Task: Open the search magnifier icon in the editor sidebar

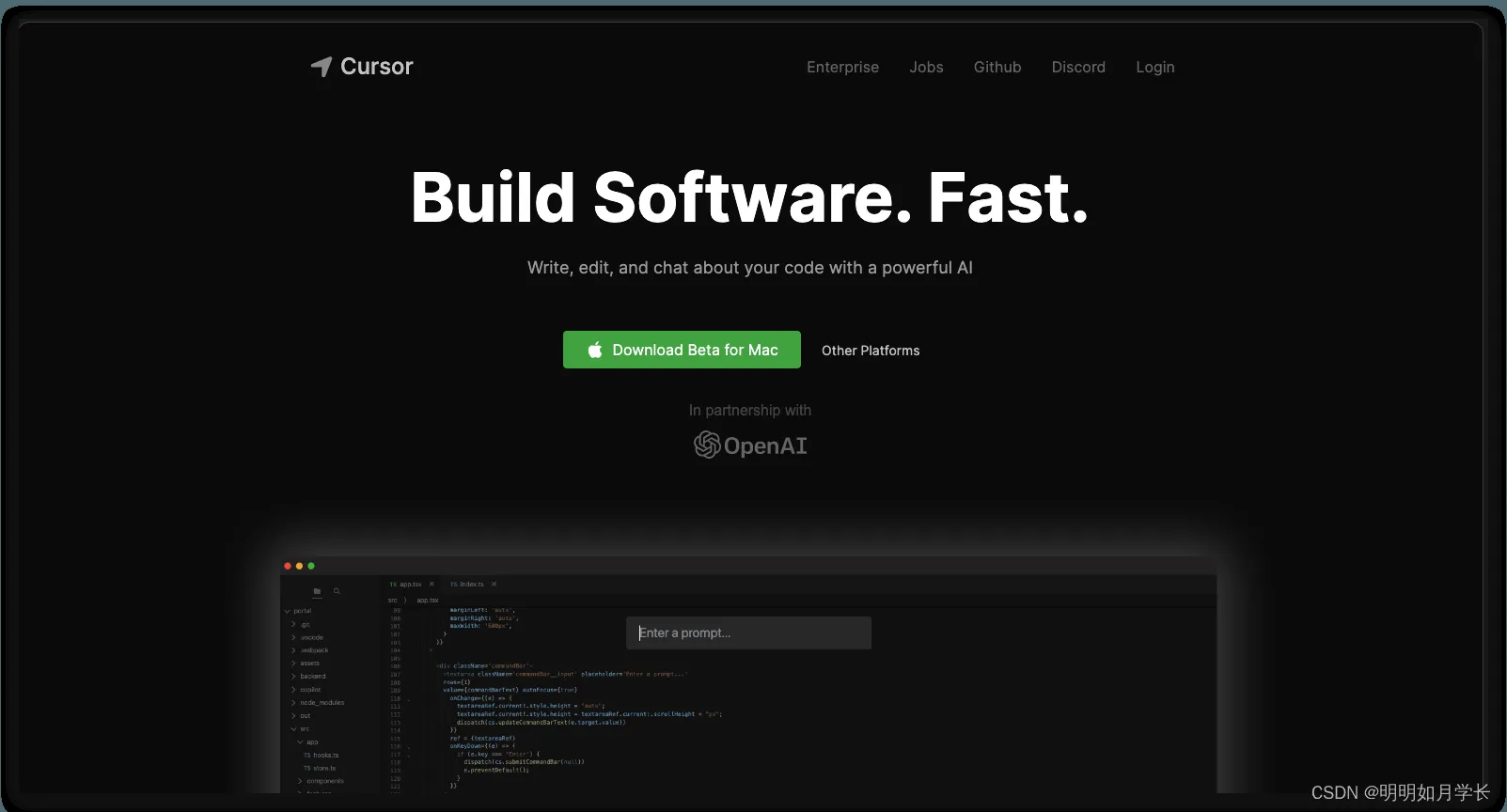Action: tap(337, 591)
